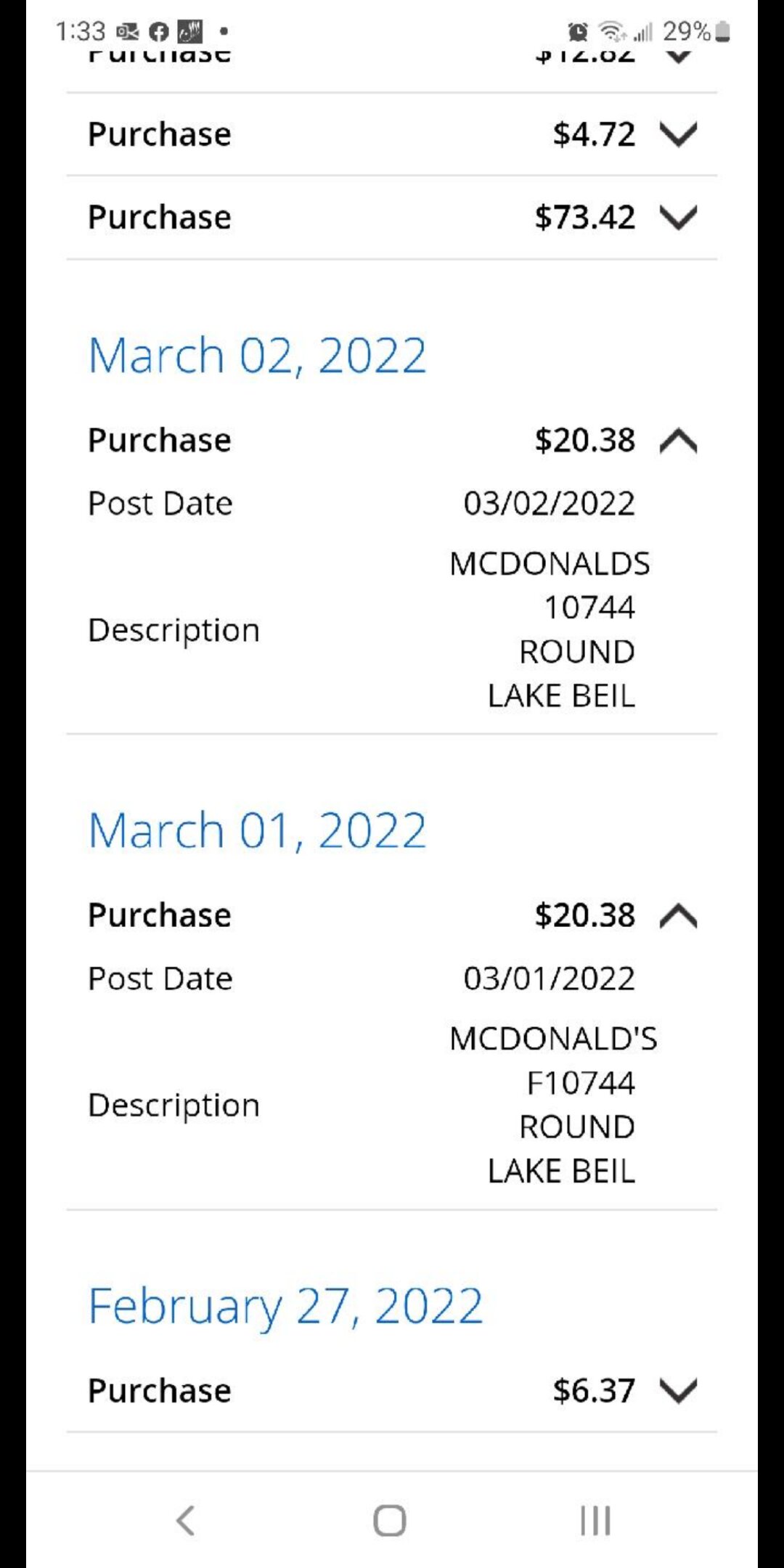Tap the March 01, 2022 date heading

(x=257, y=830)
